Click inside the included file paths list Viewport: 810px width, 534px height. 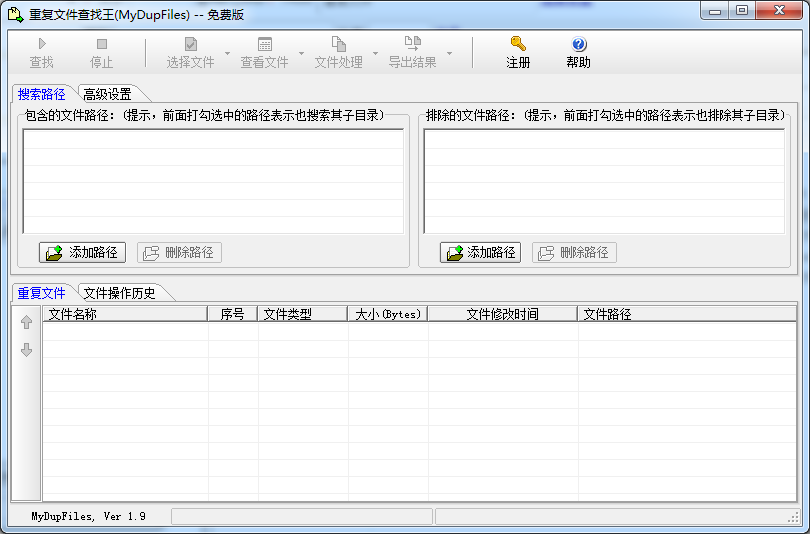[x=213, y=181]
